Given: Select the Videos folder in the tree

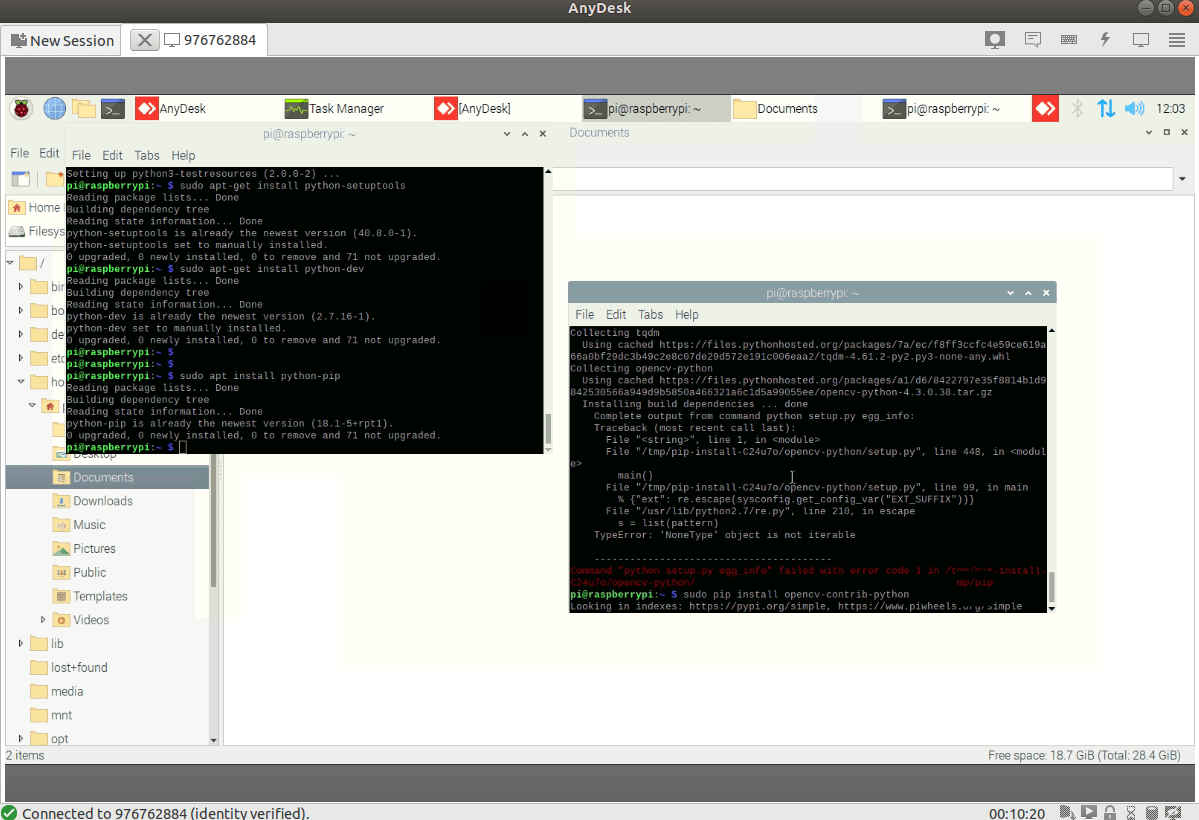Looking at the screenshot, I should [x=91, y=620].
